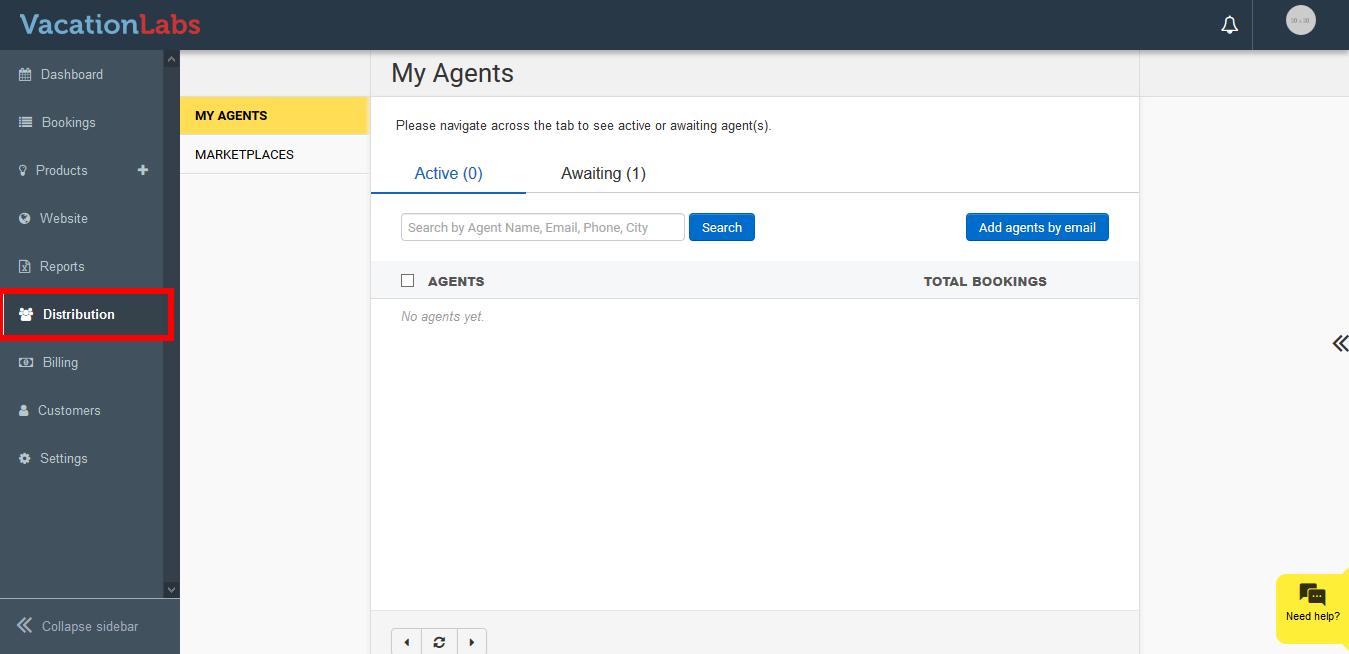
Task: Toggle the select-all Agents checkbox
Action: [407, 281]
